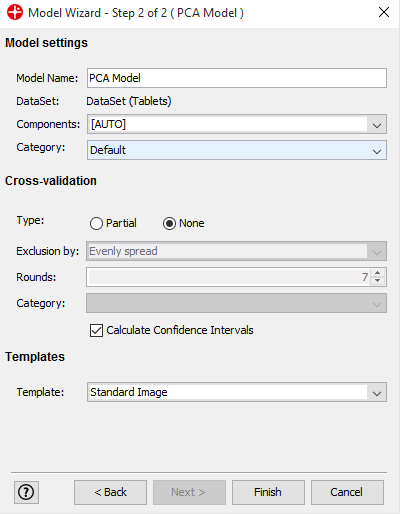The width and height of the screenshot is (400, 514).
Task: Open the cross-validation Category dropdown
Action: point(237,303)
